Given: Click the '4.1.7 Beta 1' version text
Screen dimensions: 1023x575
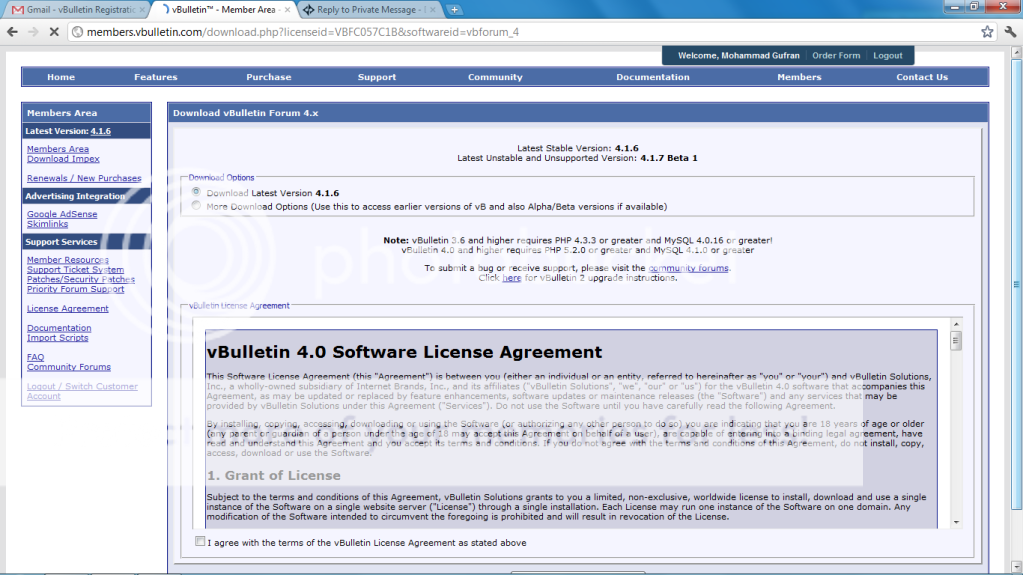Looking at the screenshot, I should pyautogui.click(x=669, y=158).
